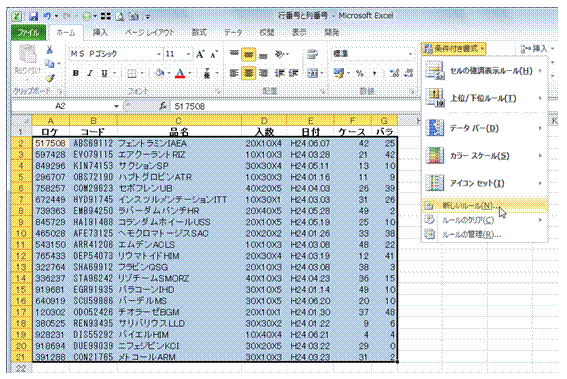The width and height of the screenshot is (567, 379).
Task: Expand the アイコン セット submenu
Action: pos(485,183)
